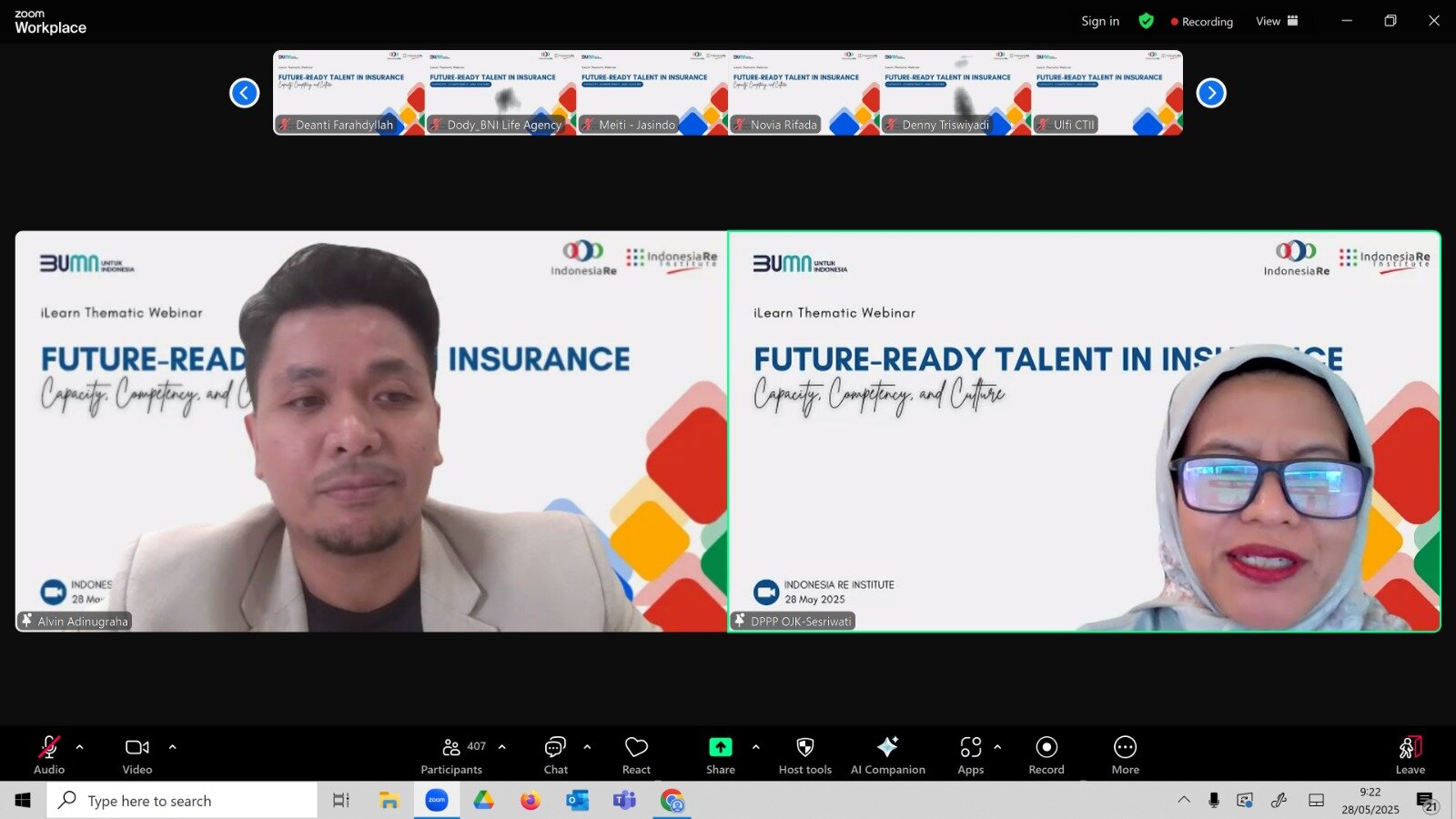Screen dimensions: 1456x819
Task: Unmute the microphone with Audio icon
Action: point(49,754)
